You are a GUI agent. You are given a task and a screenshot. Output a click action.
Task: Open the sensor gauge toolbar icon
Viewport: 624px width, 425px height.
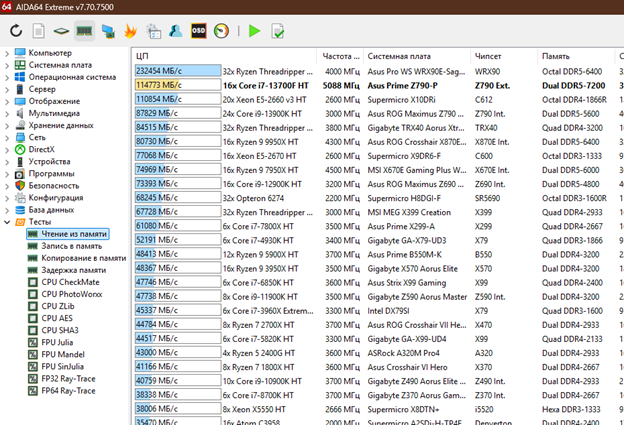point(221,31)
